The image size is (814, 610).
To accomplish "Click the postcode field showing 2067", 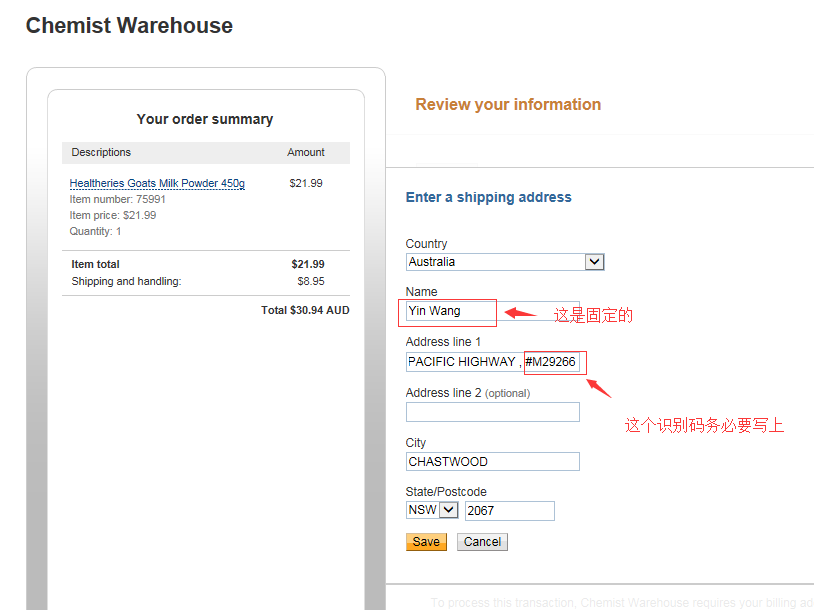I will (x=510, y=510).
